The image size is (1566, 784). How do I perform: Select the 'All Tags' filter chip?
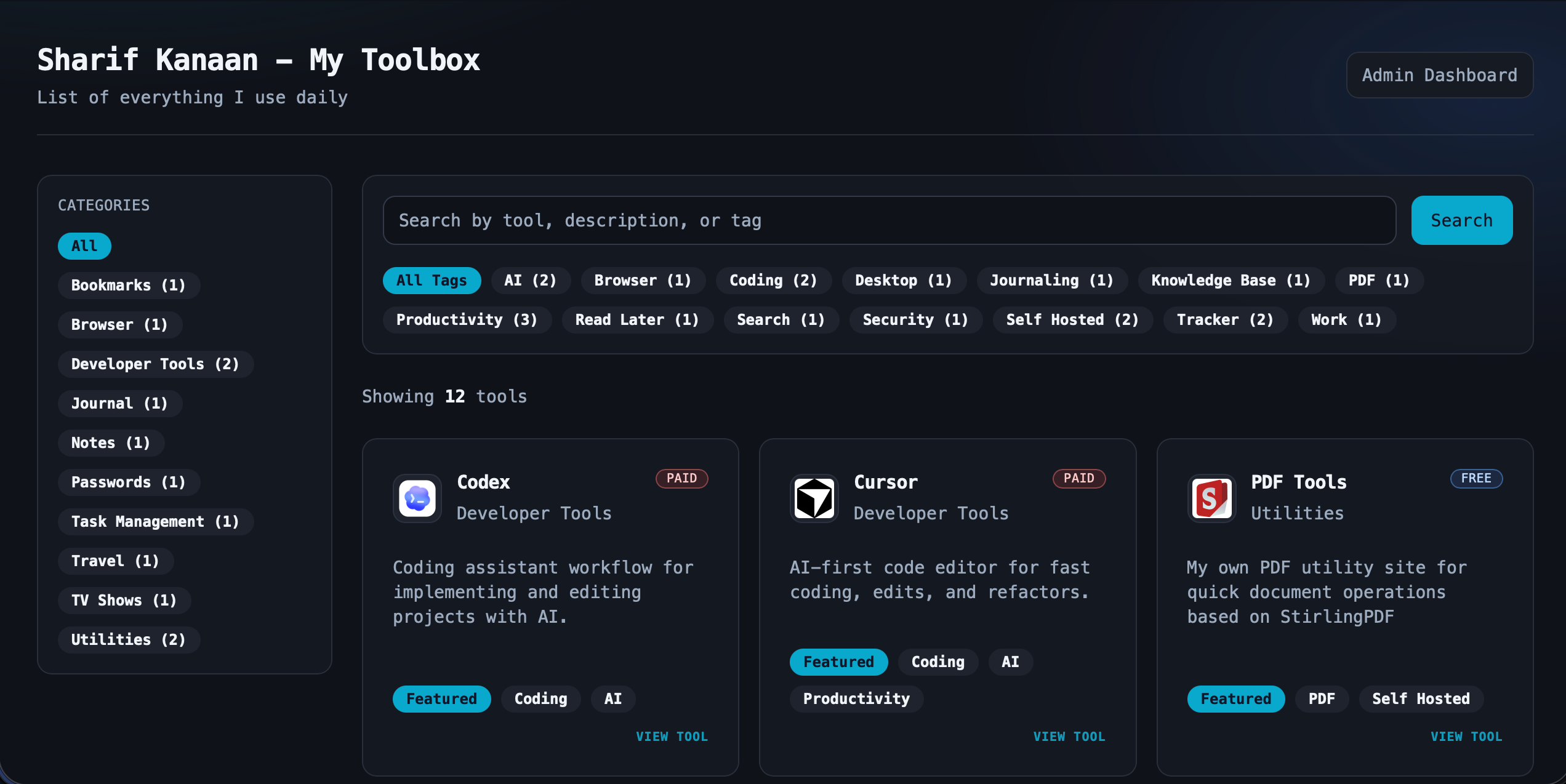(432, 280)
